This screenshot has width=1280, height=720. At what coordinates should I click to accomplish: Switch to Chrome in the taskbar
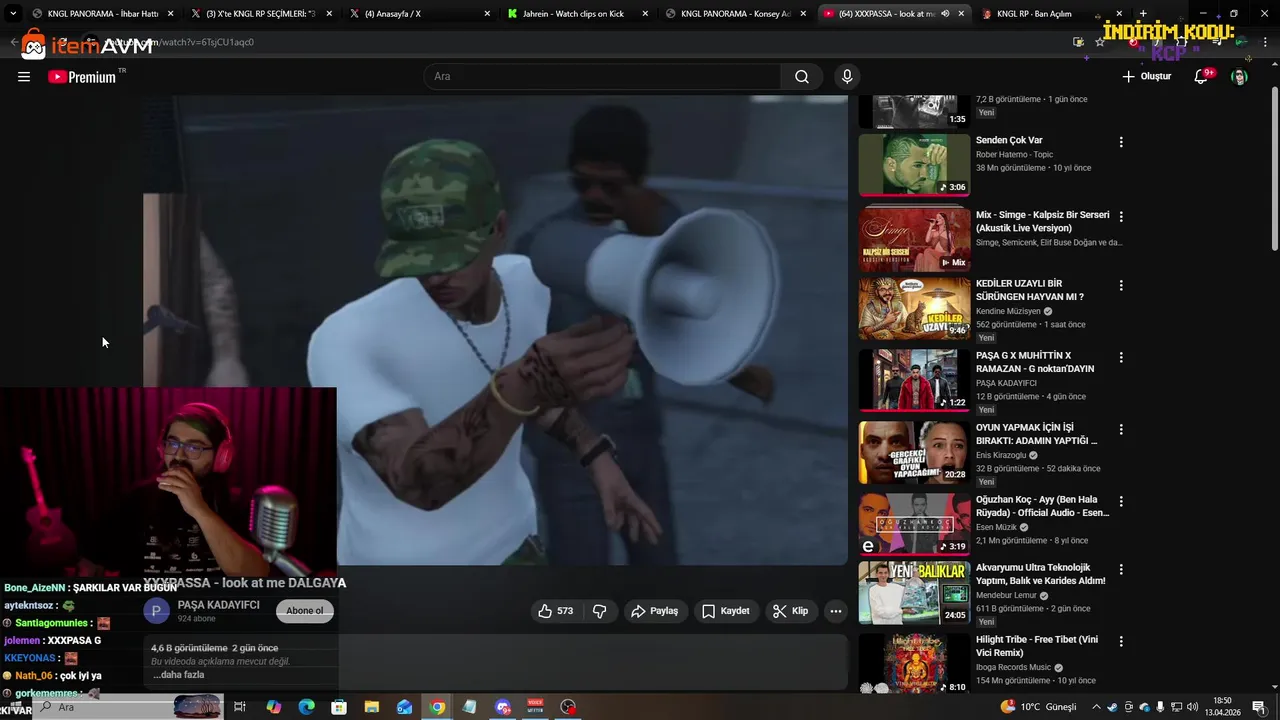click(x=438, y=707)
